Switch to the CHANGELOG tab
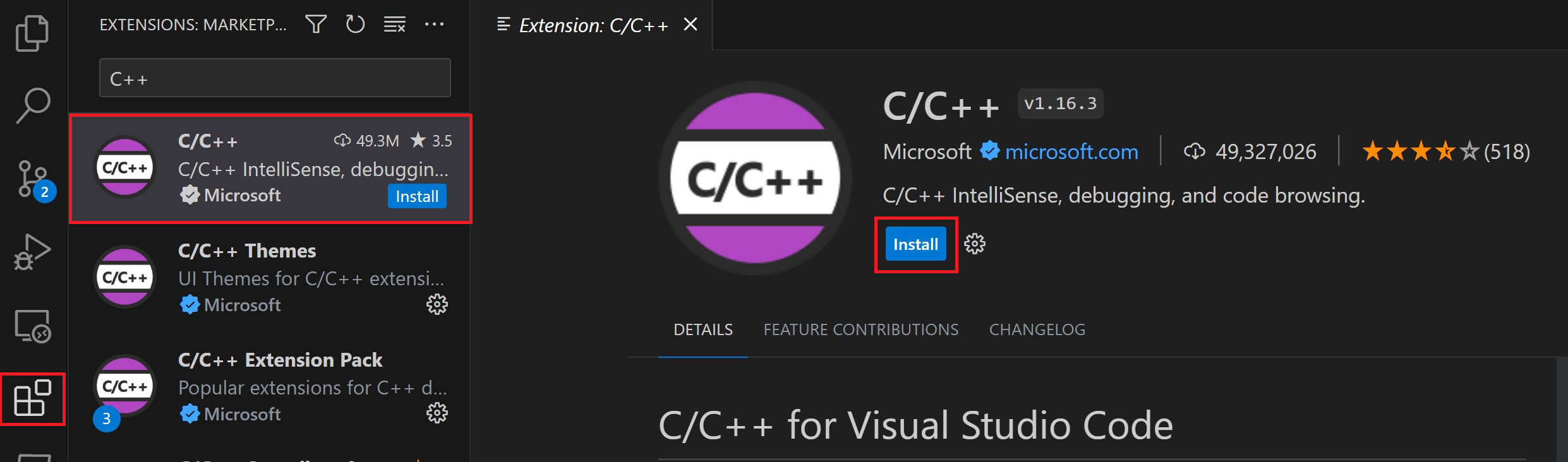 tap(1036, 329)
